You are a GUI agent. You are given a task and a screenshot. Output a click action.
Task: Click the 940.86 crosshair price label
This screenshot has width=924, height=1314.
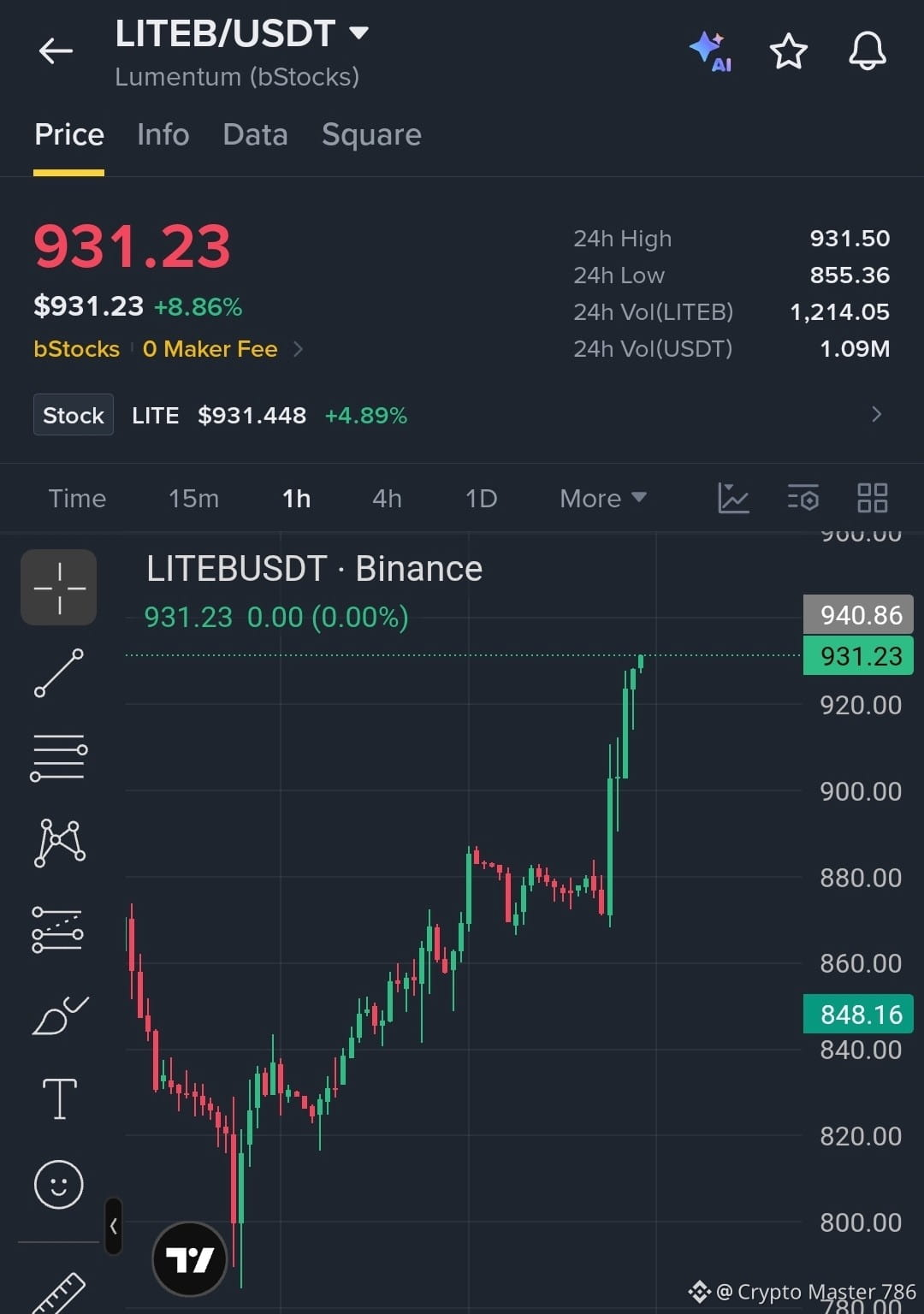(859, 615)
